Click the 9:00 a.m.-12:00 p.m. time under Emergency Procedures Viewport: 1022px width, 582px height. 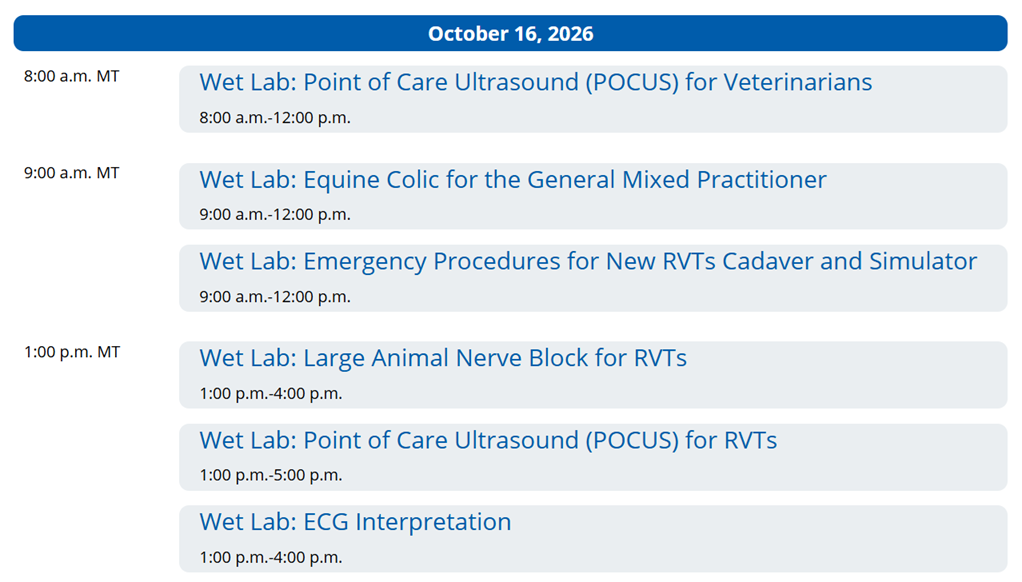(x=274, y=297)
